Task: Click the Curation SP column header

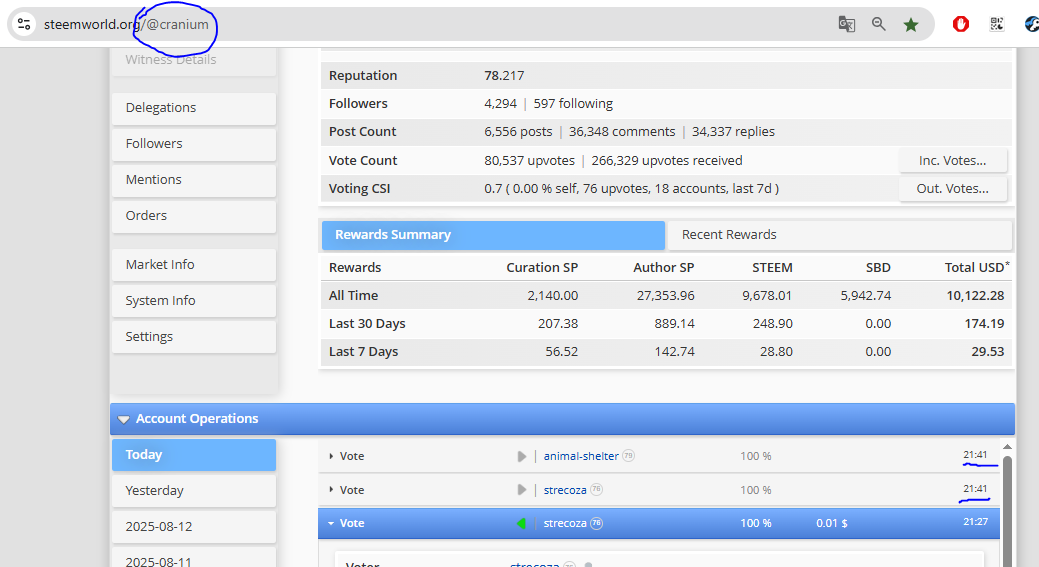Action: 542,268
